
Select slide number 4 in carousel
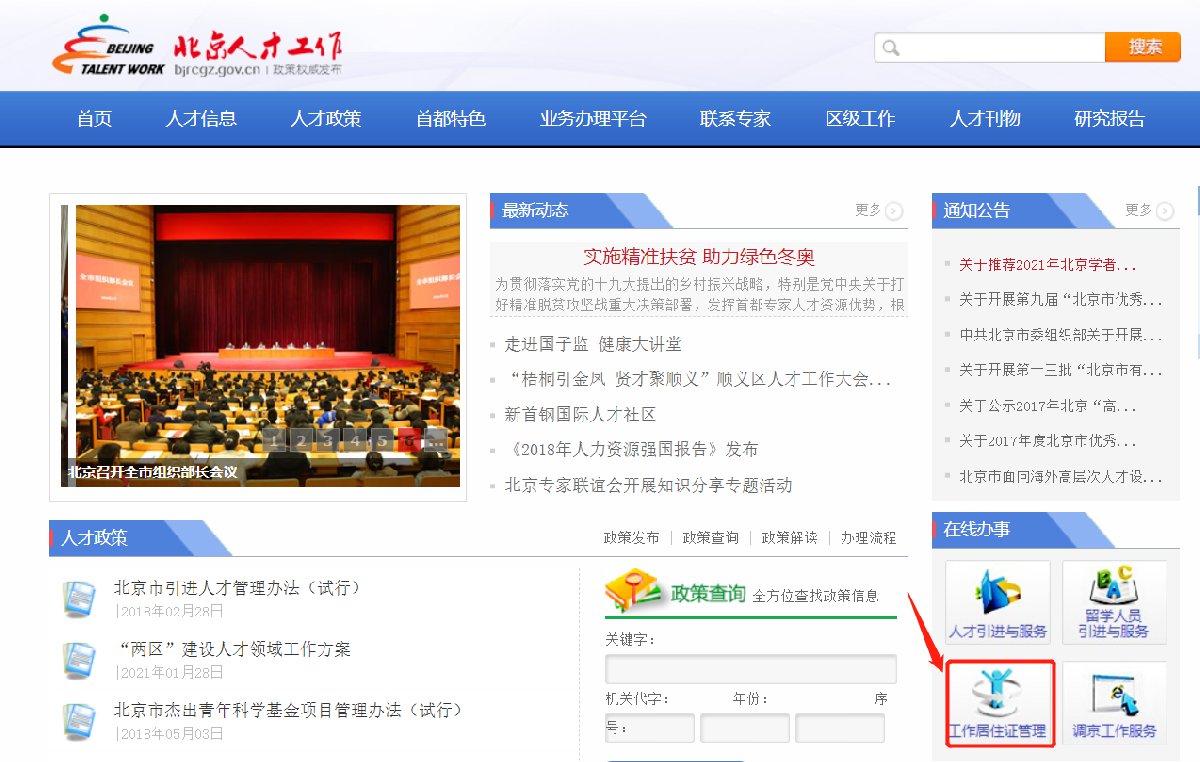point(355,439)
